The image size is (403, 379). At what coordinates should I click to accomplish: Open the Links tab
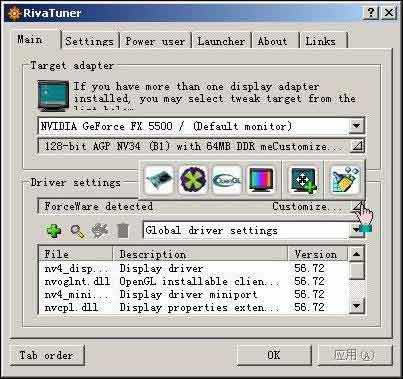pyautogui.click(x=323, y=41)
